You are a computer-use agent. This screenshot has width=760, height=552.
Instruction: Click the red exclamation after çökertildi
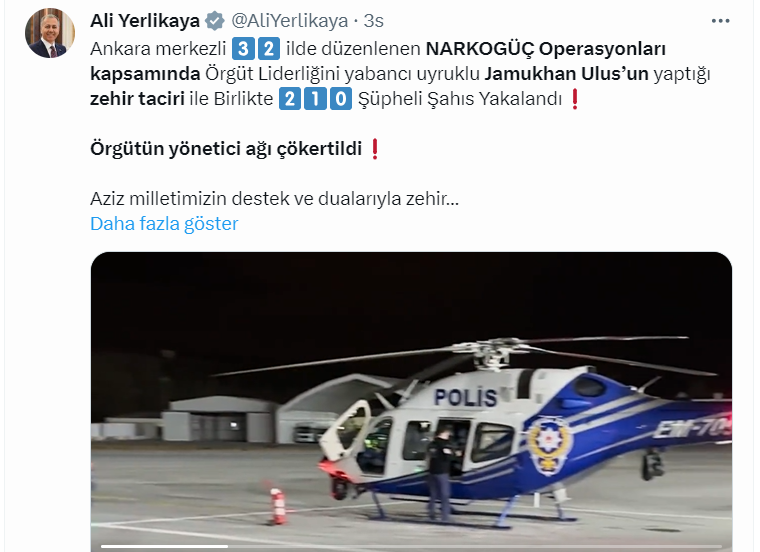(x=375, y=149)
